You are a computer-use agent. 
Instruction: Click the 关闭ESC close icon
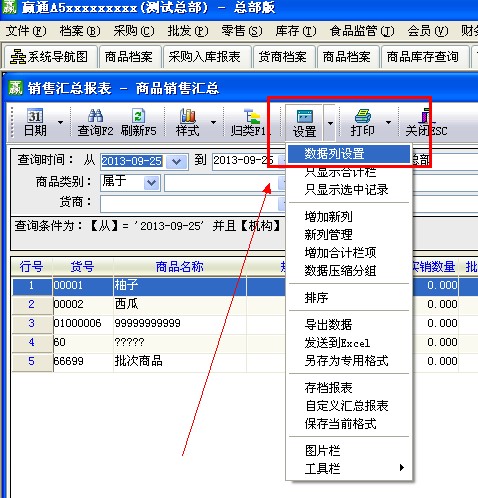point(426,116)
